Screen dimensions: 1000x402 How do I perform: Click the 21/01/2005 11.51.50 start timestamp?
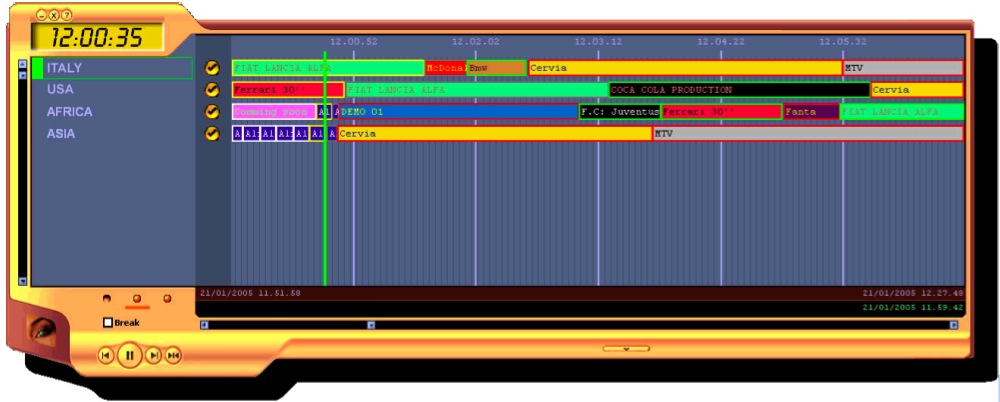click(250, 294)
